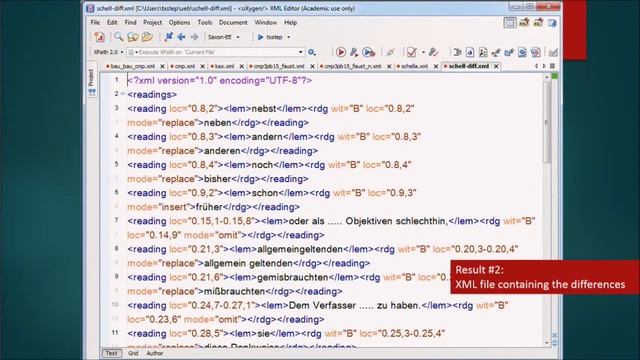Click document icon right of Format and Indent
The height and width of the screenshot is (360, 640).
click(470, 52)
